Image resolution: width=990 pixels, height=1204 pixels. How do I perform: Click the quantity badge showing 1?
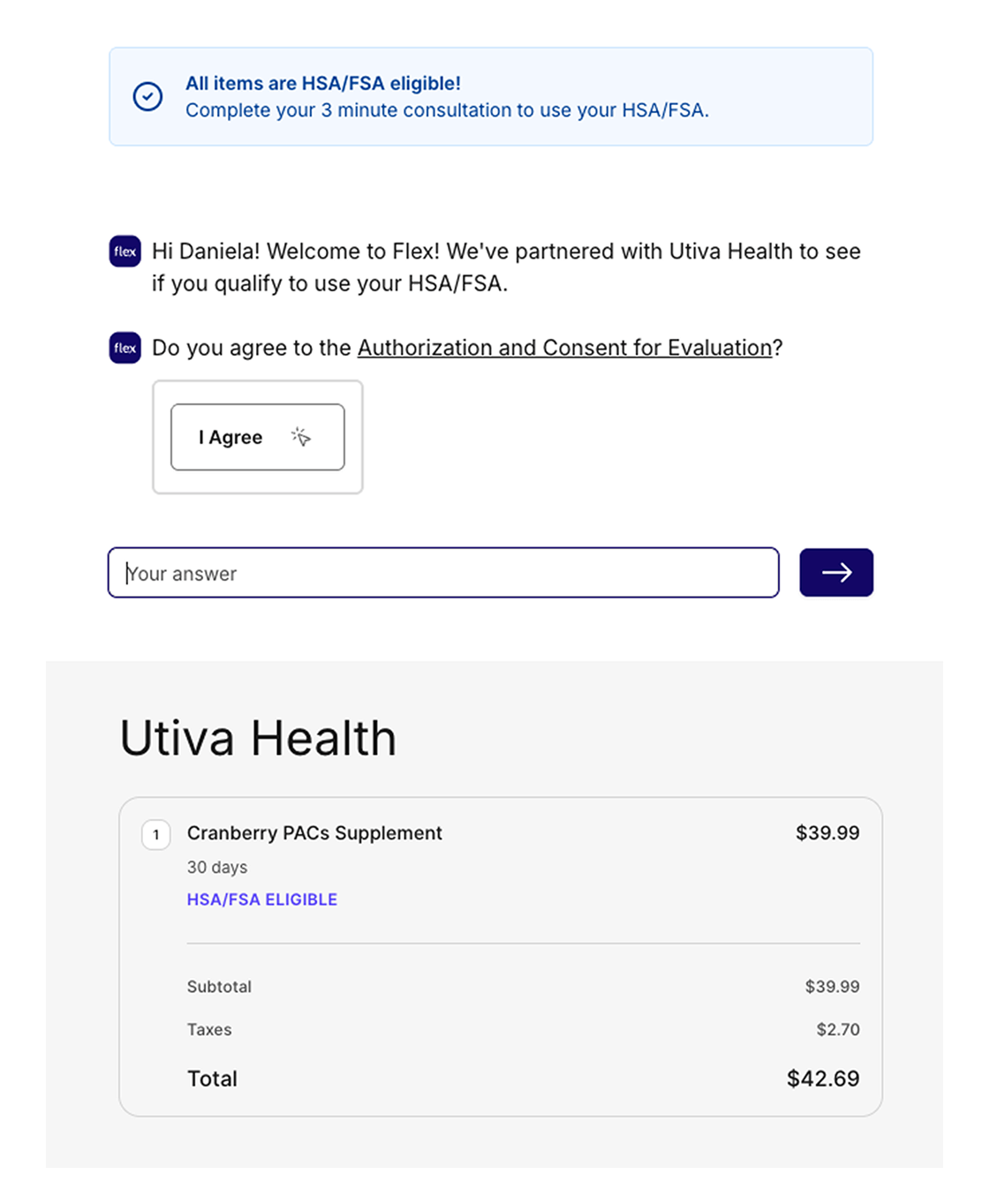156,834
